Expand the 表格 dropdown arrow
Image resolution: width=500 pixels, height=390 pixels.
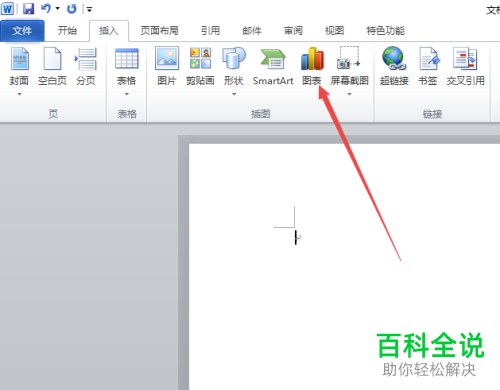click(x=127, y=94)
